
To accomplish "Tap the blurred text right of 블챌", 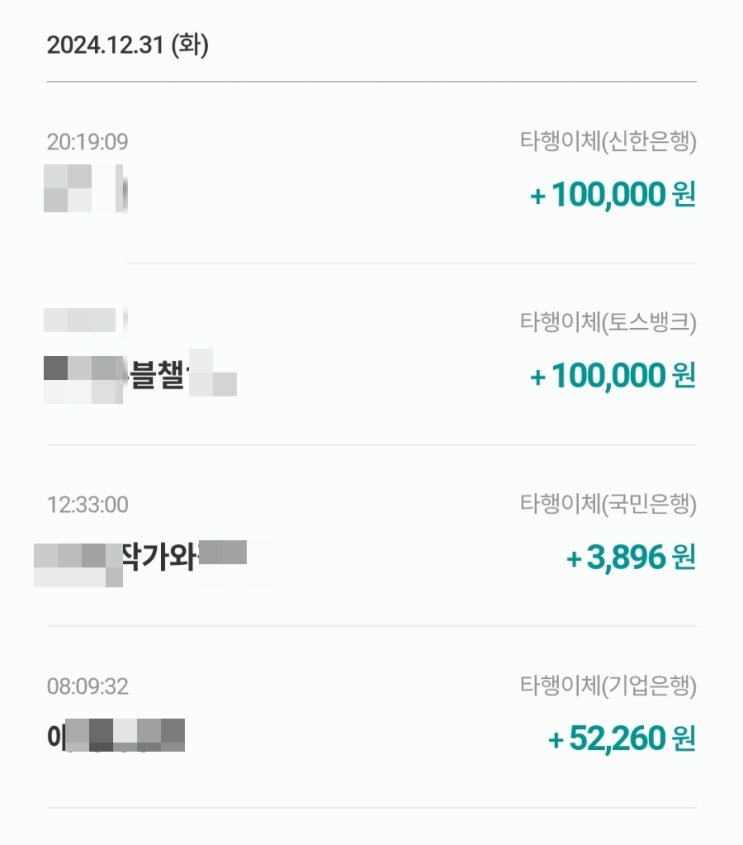I will coord(212,374).
